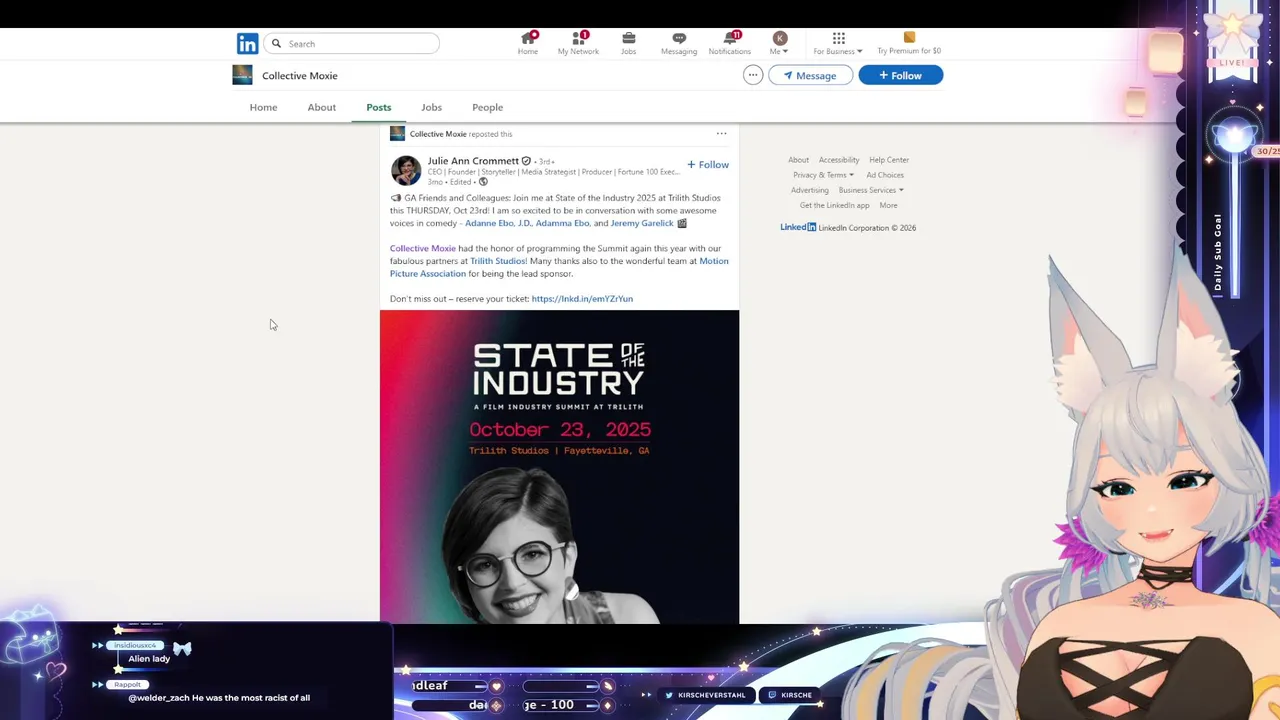Open Adamma Ebo mention
Viewport: 1280px width, 720px height.
tap(562, 223)
